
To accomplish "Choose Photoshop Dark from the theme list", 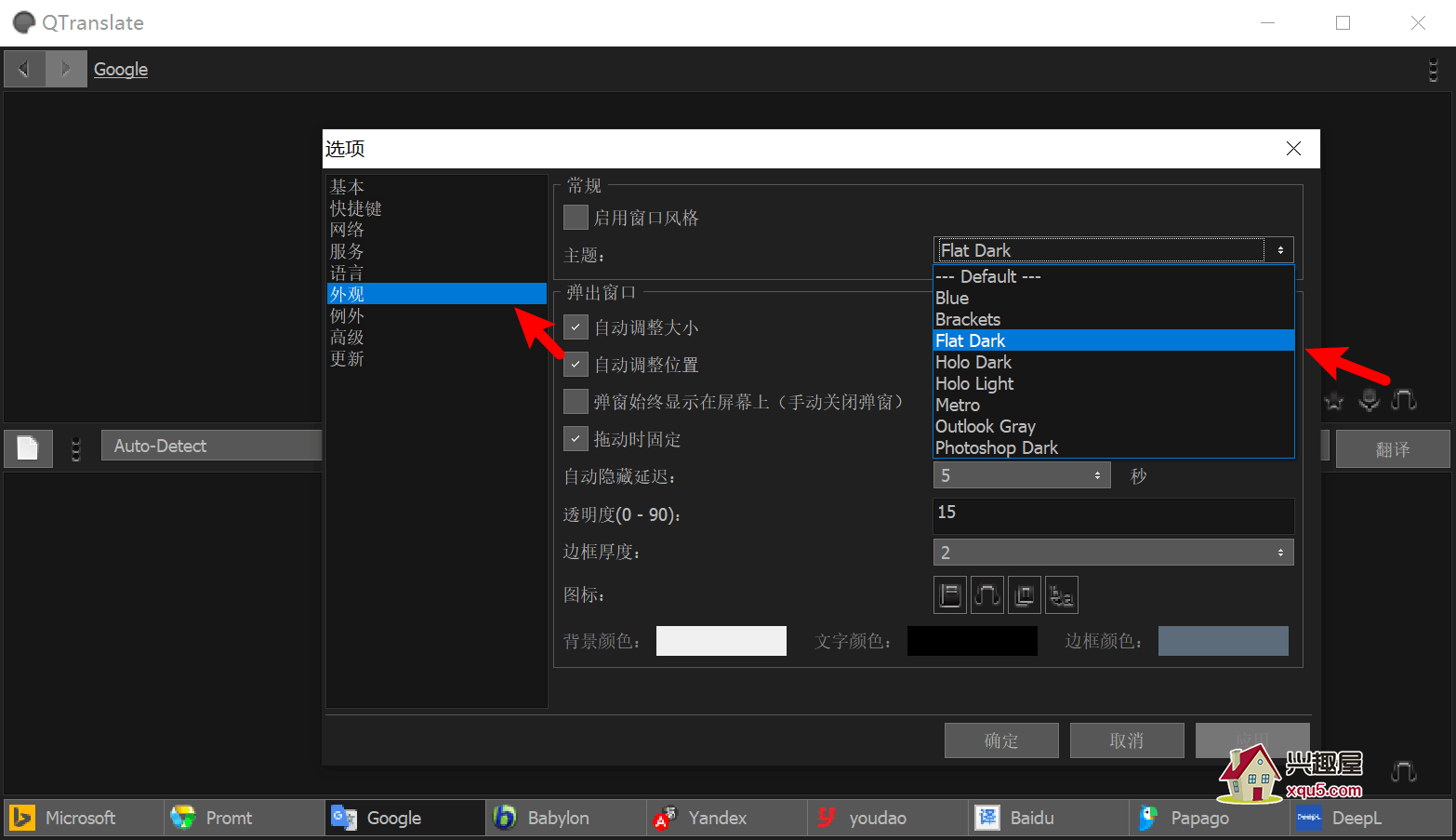I will point(997,448).
